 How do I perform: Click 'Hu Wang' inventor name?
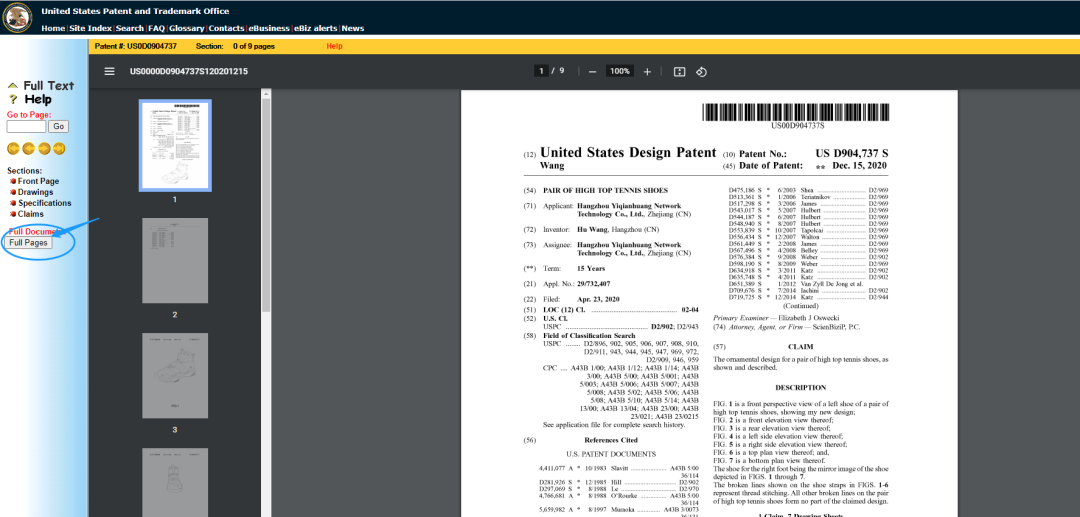point(592,229)
